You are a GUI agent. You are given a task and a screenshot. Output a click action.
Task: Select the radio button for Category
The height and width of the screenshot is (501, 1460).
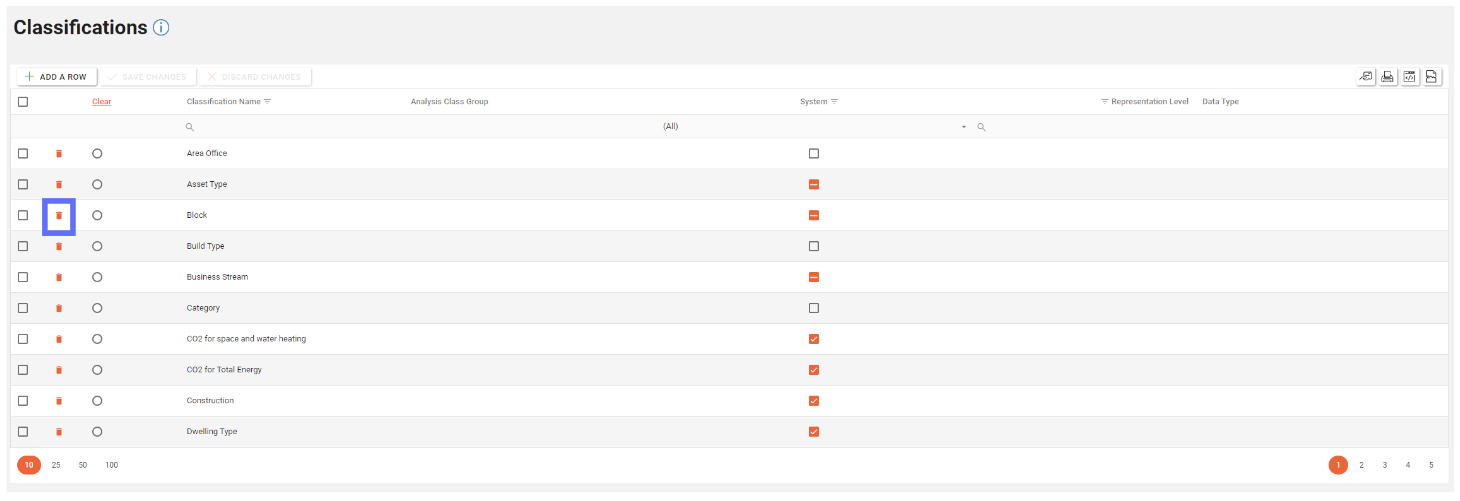(97, 308)
